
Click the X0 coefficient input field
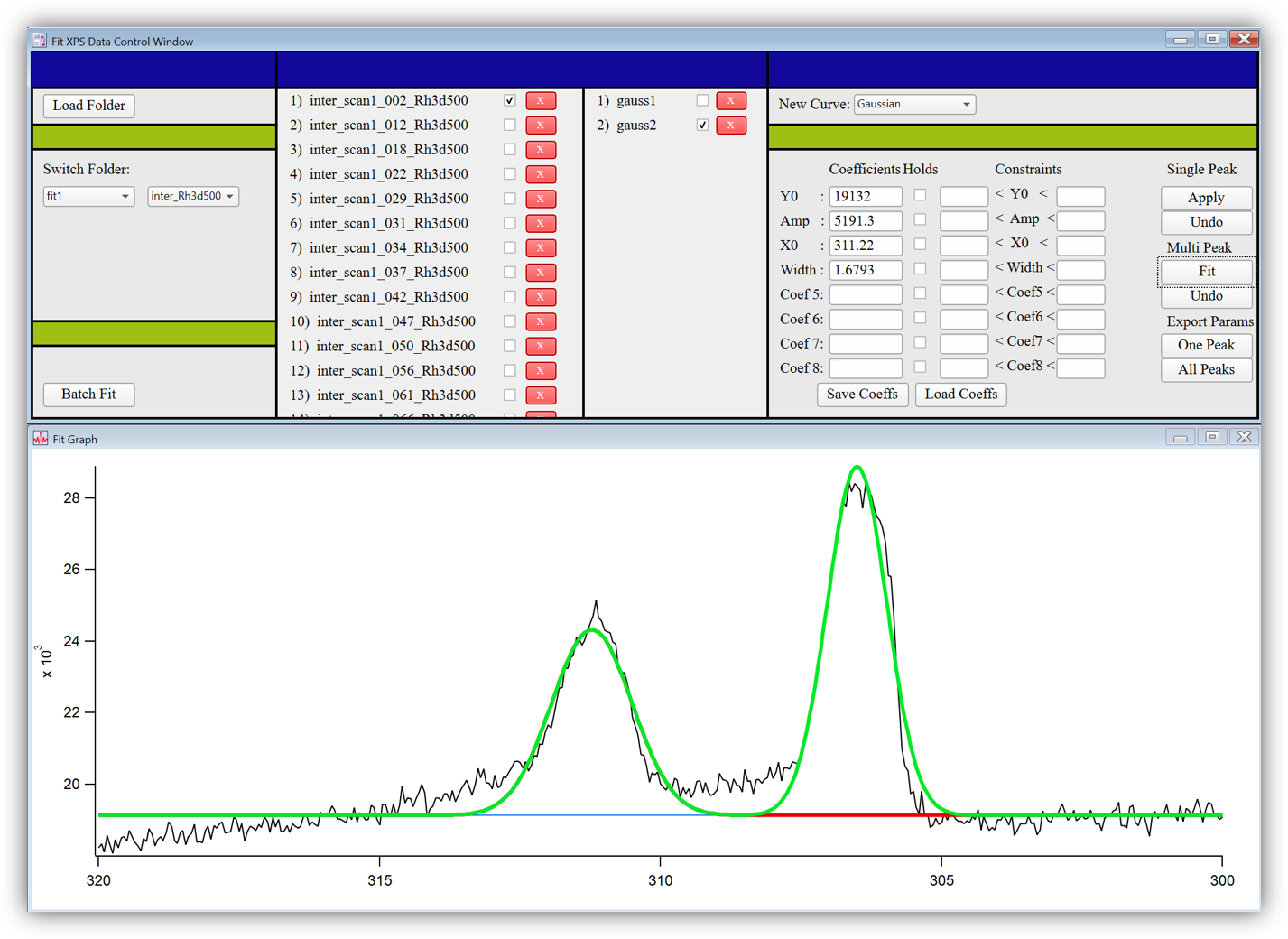point(865,245)
